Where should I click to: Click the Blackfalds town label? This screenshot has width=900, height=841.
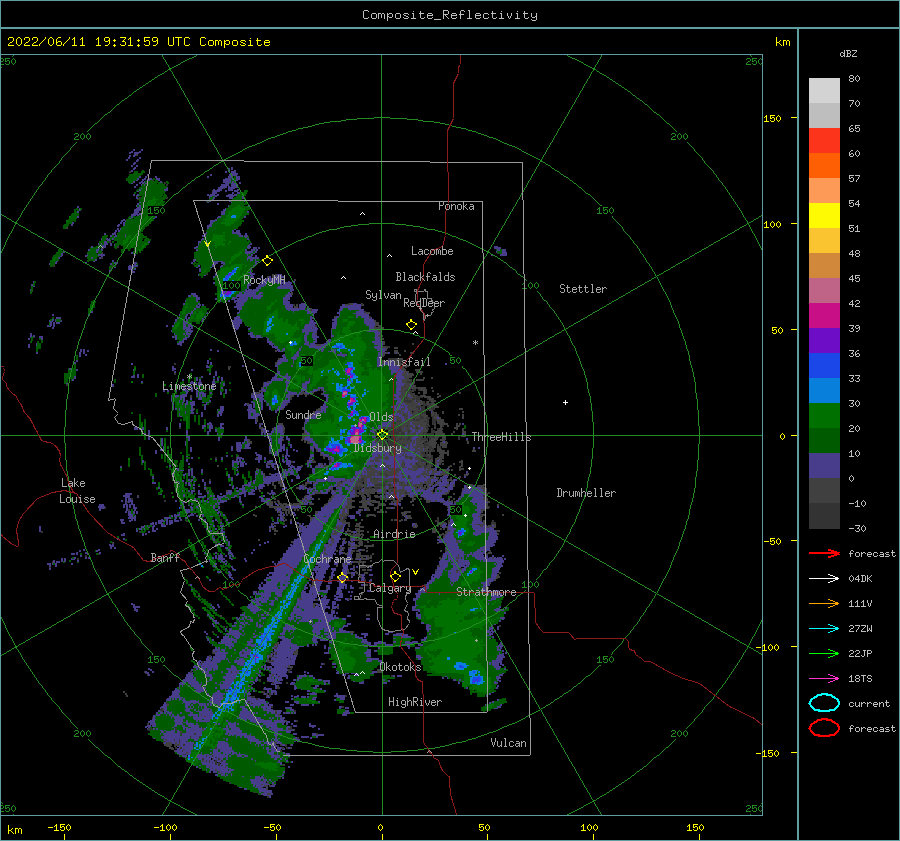[x=425, y=277]
